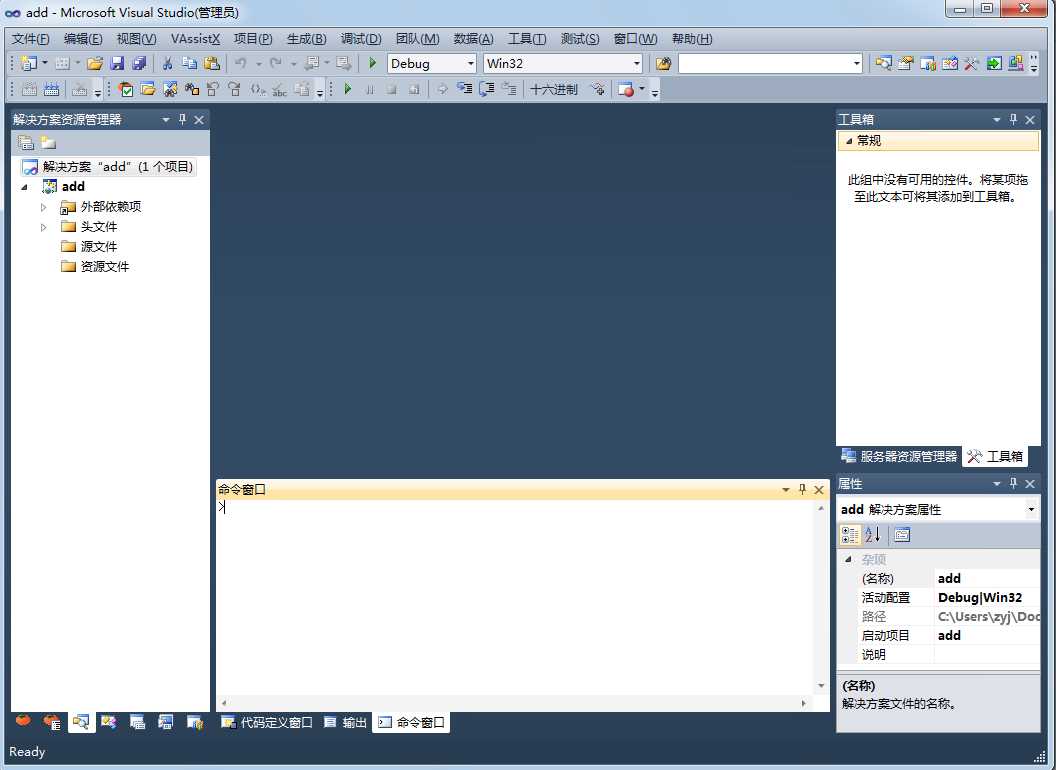Click the Open File folder icon

pyautogui.click(x=95, y=63)
